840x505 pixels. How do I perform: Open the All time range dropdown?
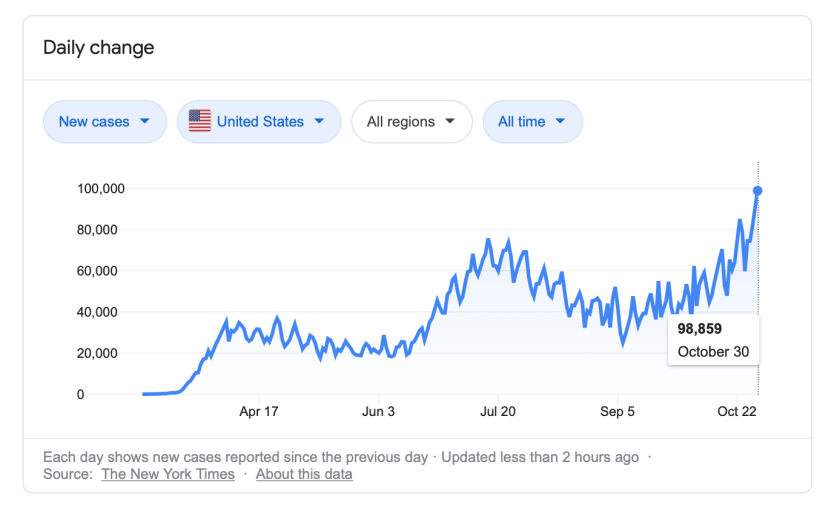click(532, 122)
